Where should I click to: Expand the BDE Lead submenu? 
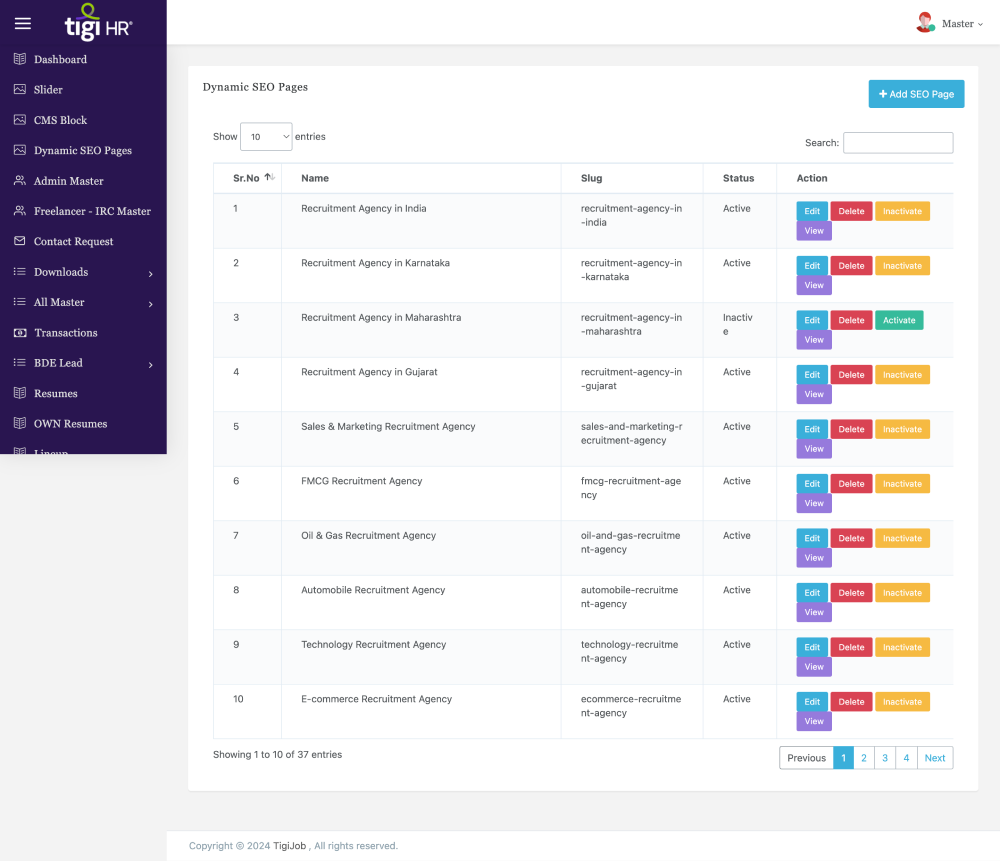coord(150,364)
